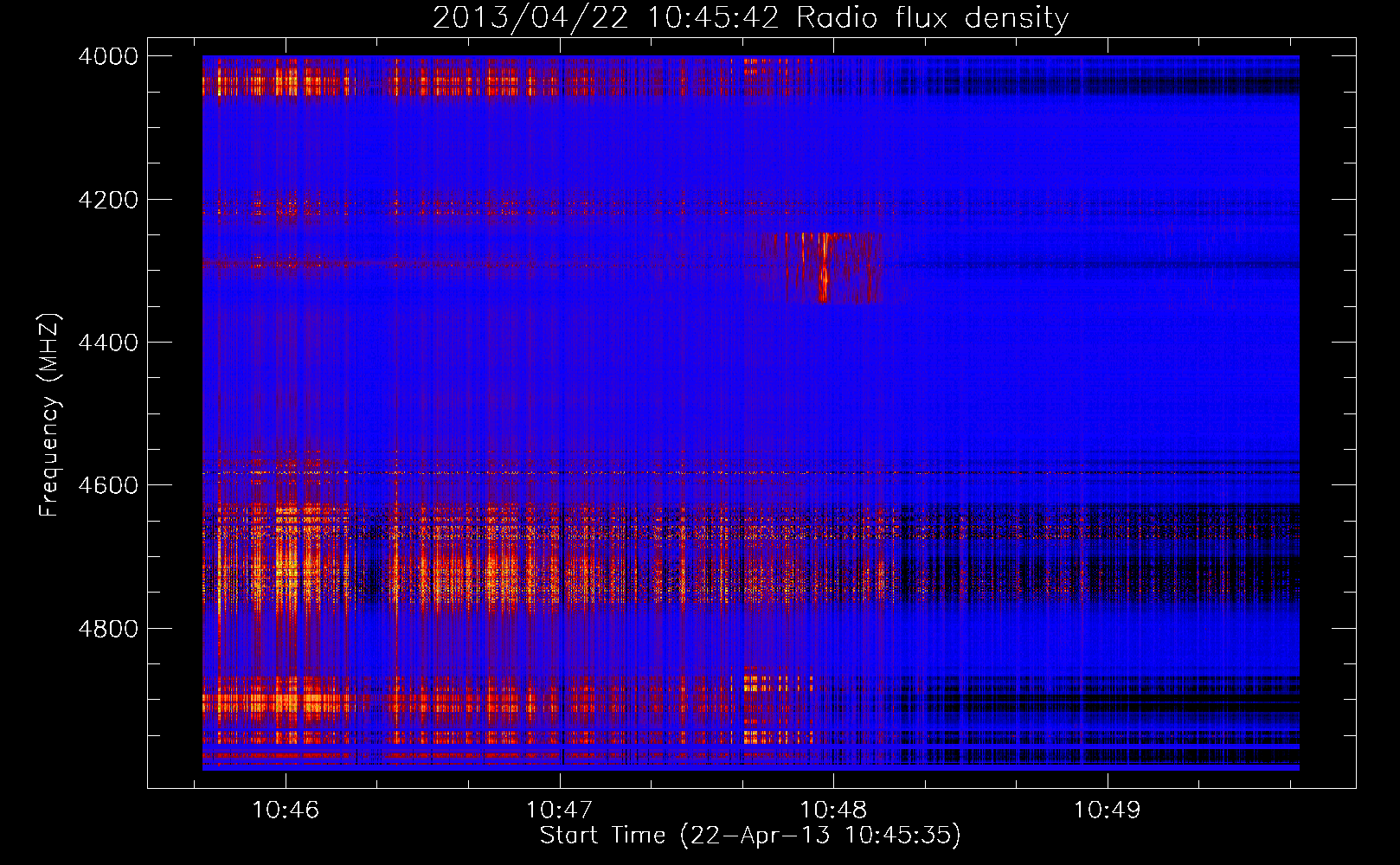The width and height of the screenshot is (1400, 865).
Task: Click the bright burst near 4300 MHz before 10:48
Action: [824, 267]
